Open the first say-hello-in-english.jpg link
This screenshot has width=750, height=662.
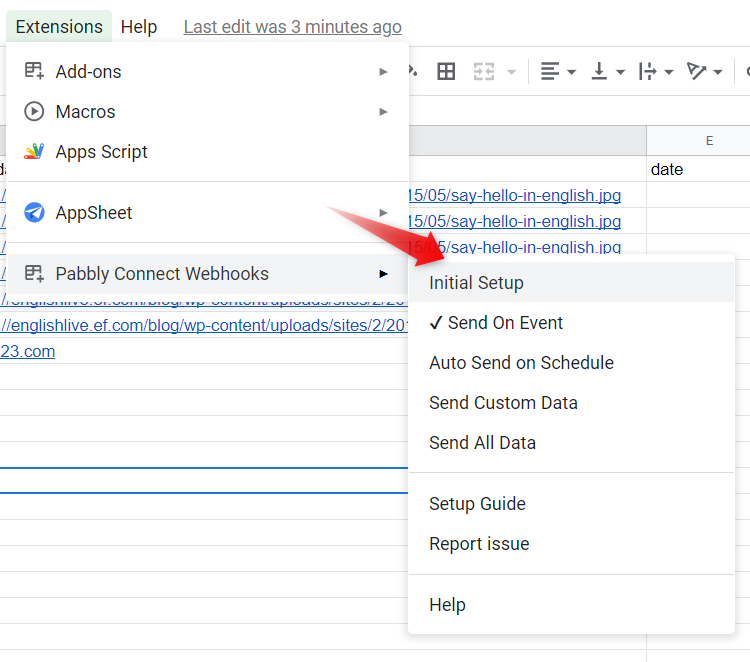click(x=515, y=195)
